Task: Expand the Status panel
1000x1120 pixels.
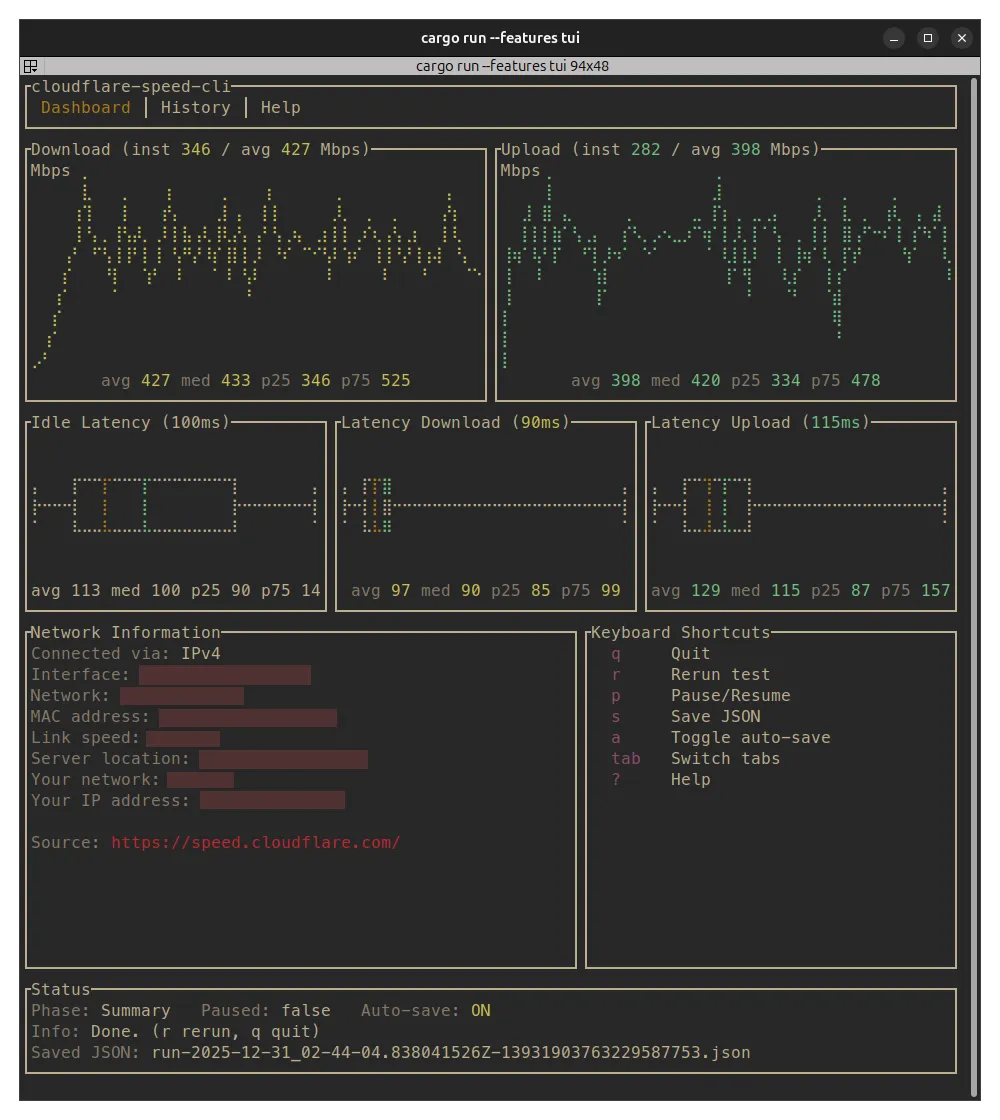Action: click(x=60, y=989)
